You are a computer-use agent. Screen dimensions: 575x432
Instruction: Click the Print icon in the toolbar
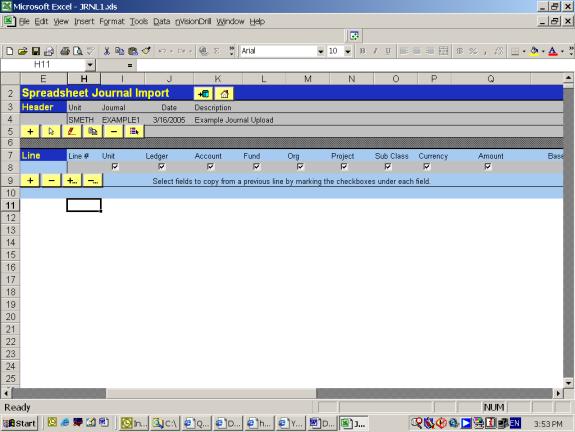[x=65, y=51]
